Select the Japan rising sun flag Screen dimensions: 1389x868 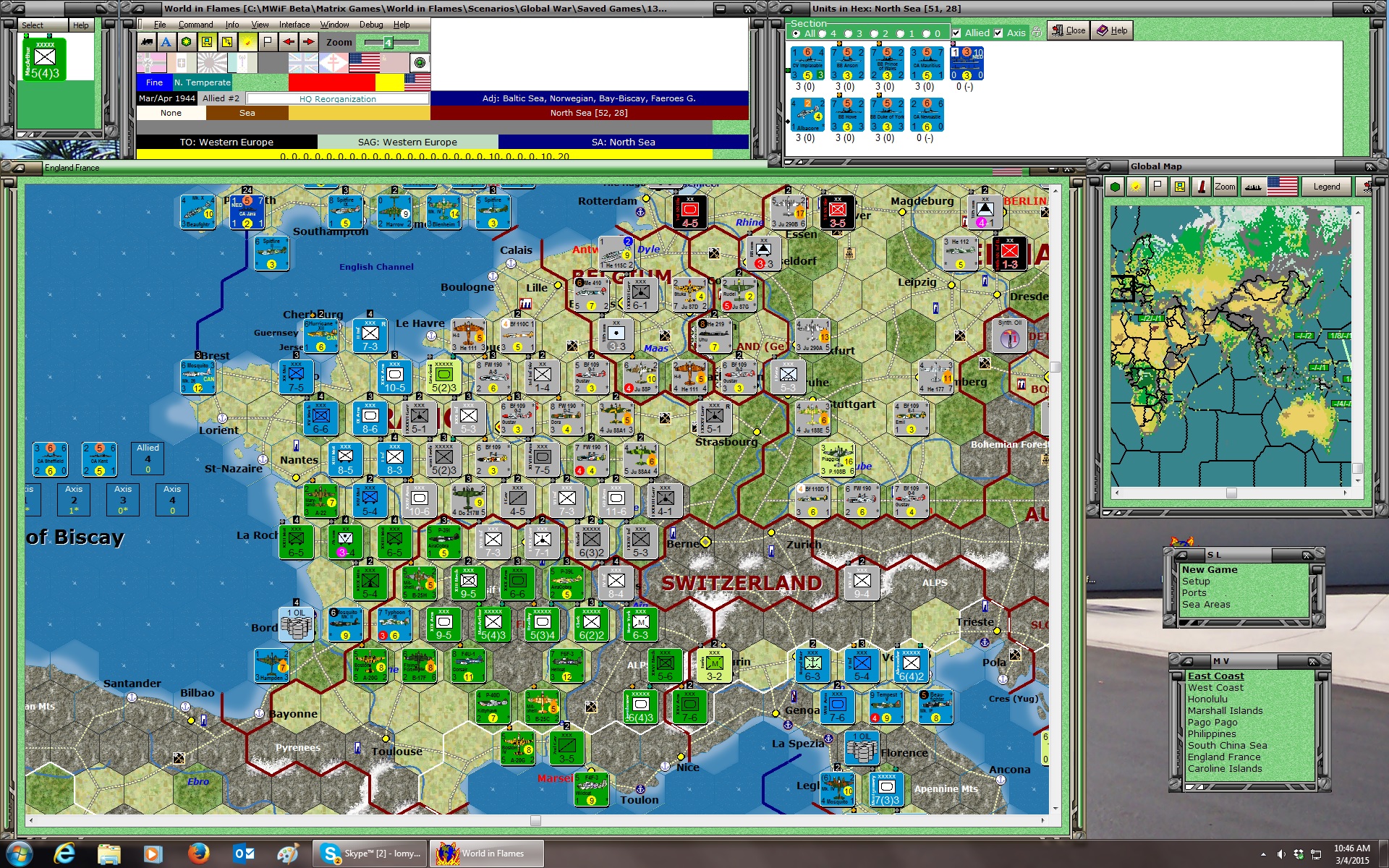click(211, 63)
